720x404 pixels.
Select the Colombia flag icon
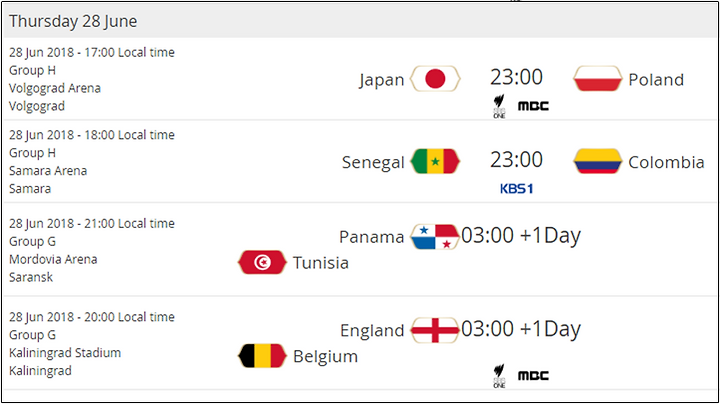(597, 161)
